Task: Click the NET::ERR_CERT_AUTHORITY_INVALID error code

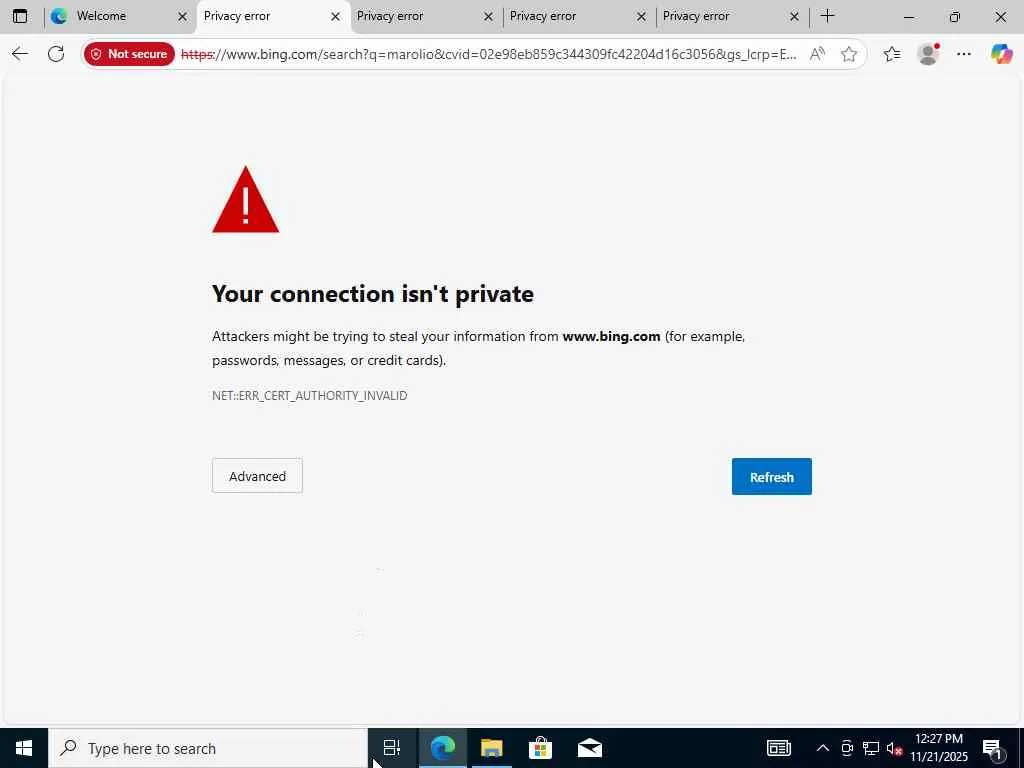Action: (x=310, y=396)
